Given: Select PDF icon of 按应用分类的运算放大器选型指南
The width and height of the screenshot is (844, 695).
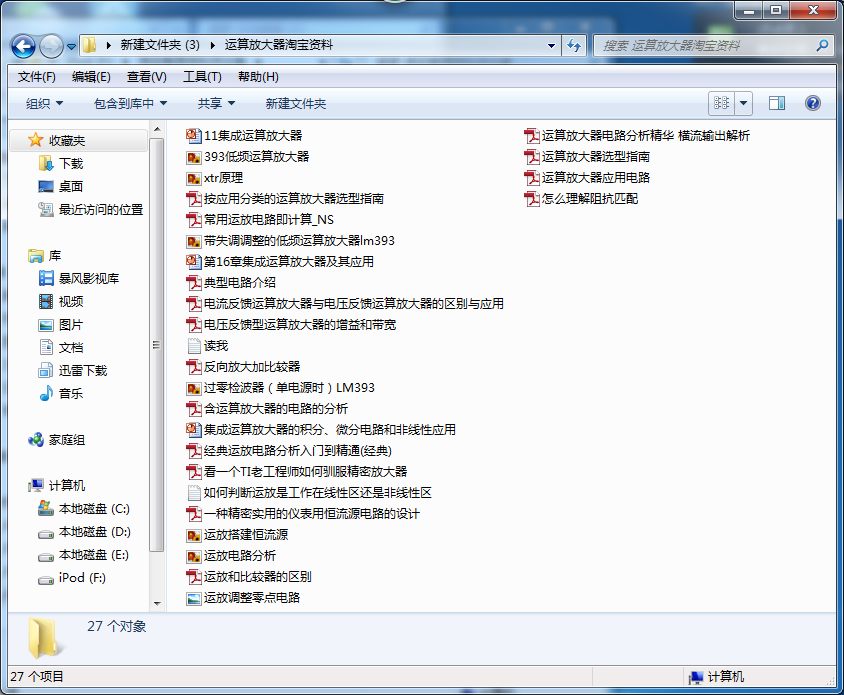Looking at the screenshot, I should pos(193,199).
